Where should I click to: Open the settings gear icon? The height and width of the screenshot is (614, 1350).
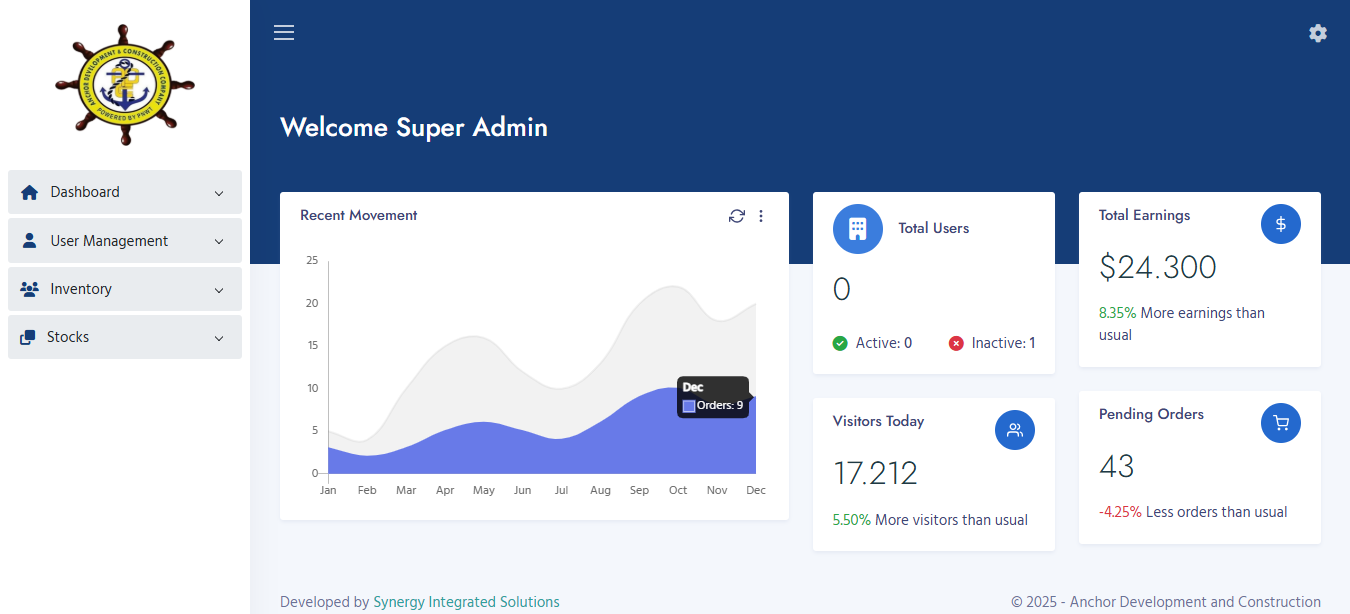pos(1318,33)
